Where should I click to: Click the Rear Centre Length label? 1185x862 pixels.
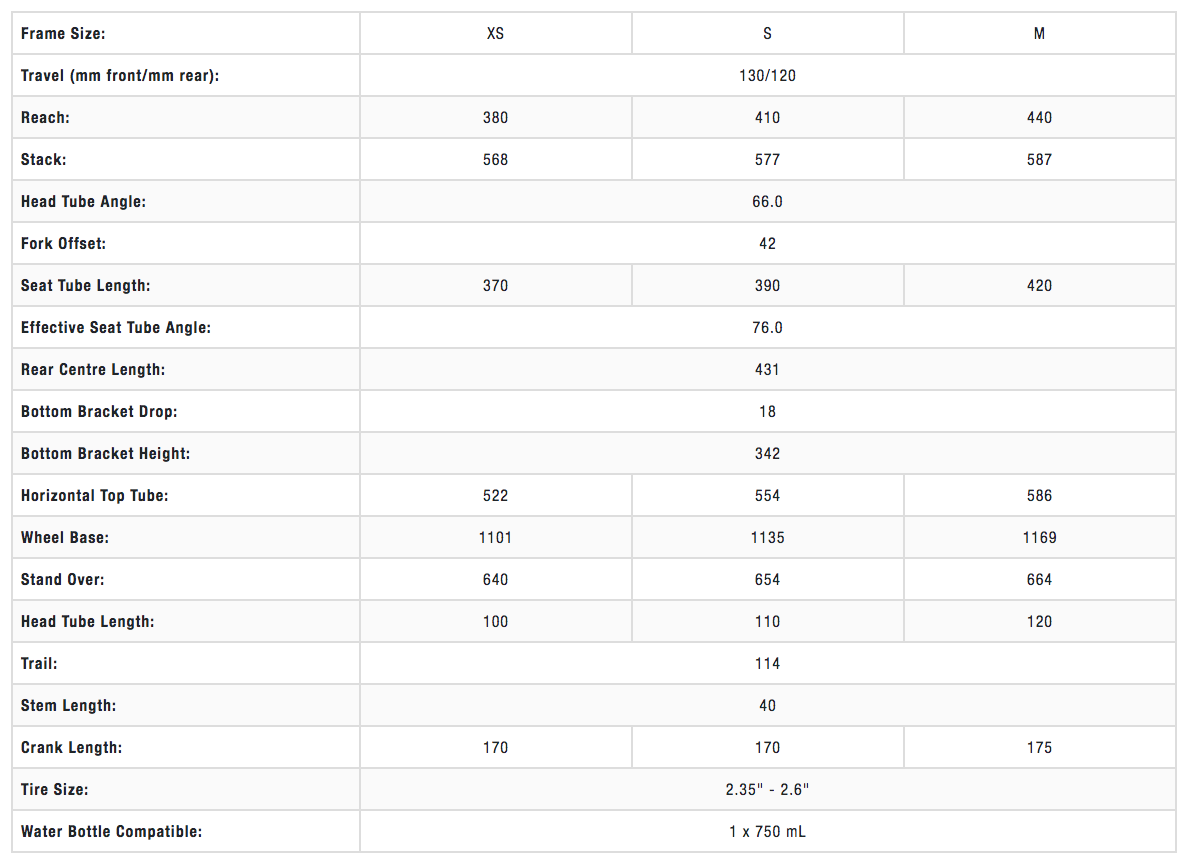pyautogui.click(x=93, y=370)
